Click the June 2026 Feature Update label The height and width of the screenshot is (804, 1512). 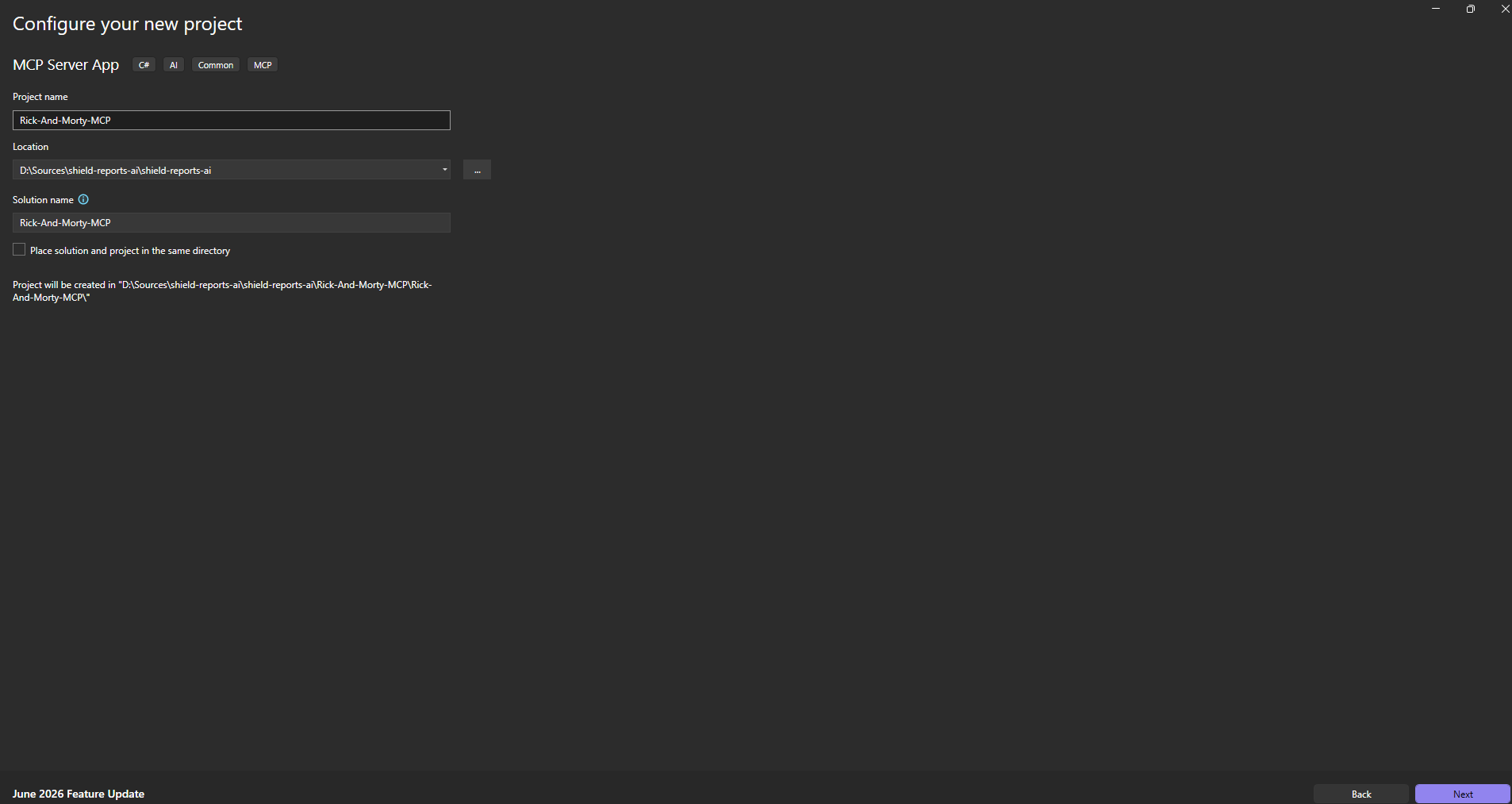tap(79, 794)
